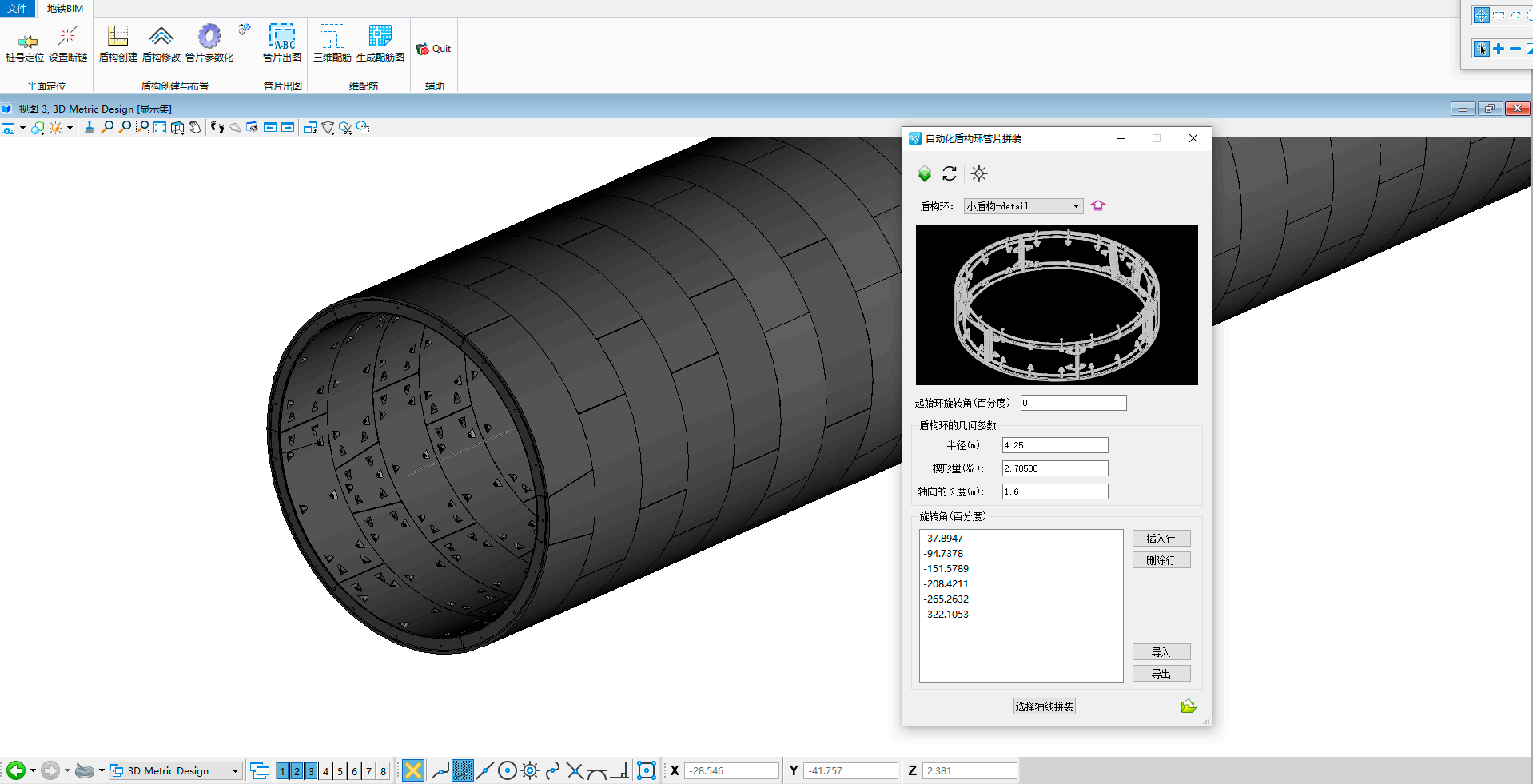
Task: Open the 文件 file tab
Action: pyautogui.click(x=17, y=9)
